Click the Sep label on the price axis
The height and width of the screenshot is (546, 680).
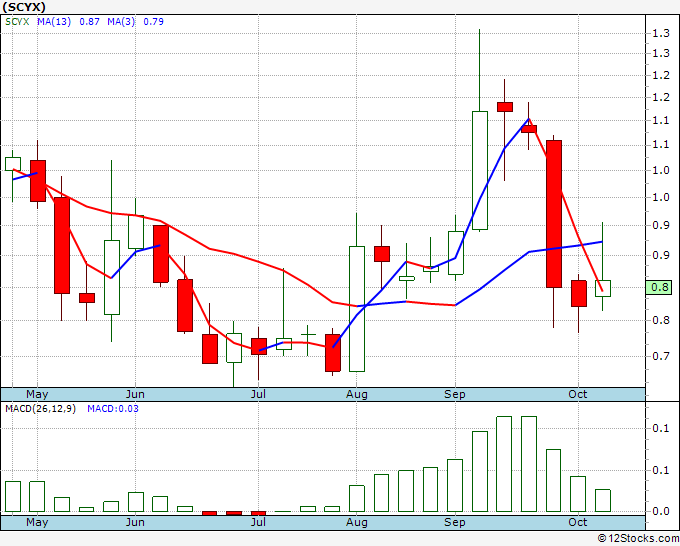pyautogui.click(x=454, y=394)
